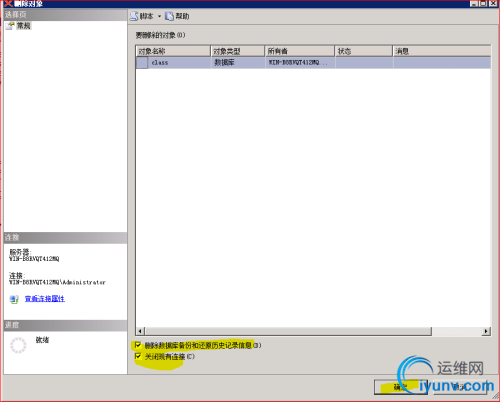Click the 脚本 (Script) toolbar button
The image size is (500, 402).
[x=142, y=16]
